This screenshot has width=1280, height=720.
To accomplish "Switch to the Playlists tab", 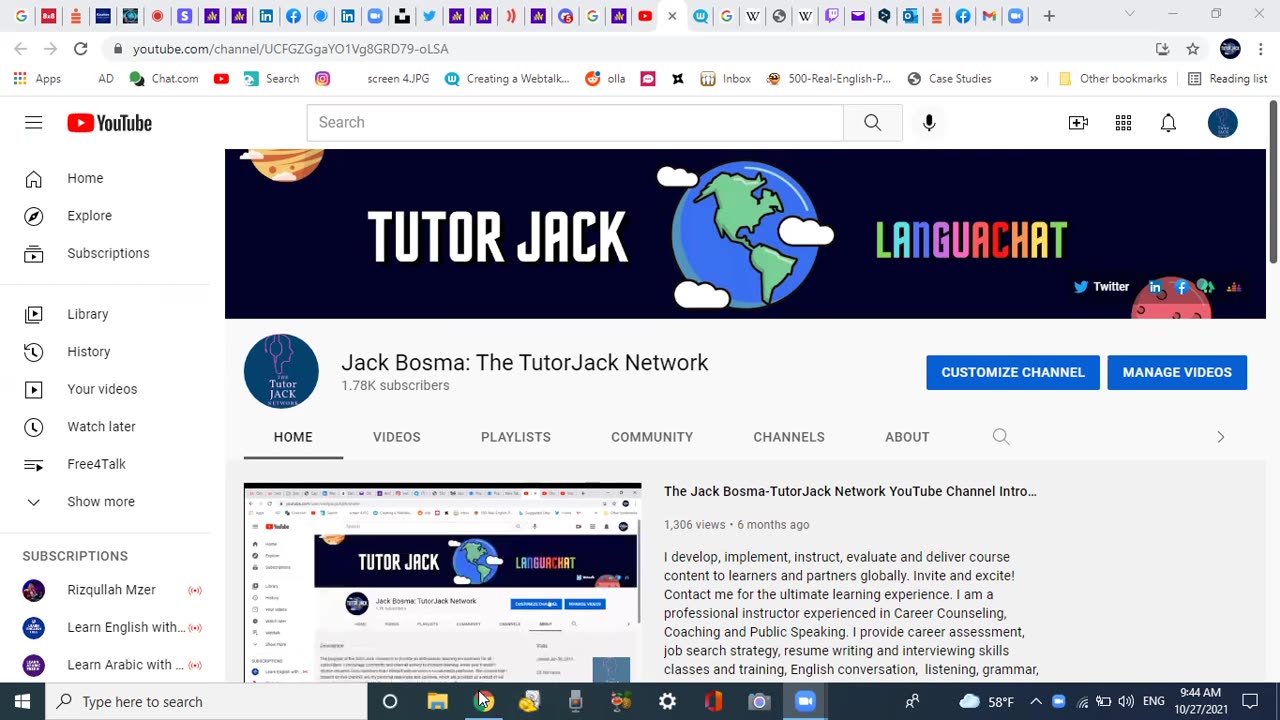I will point(515,437).
